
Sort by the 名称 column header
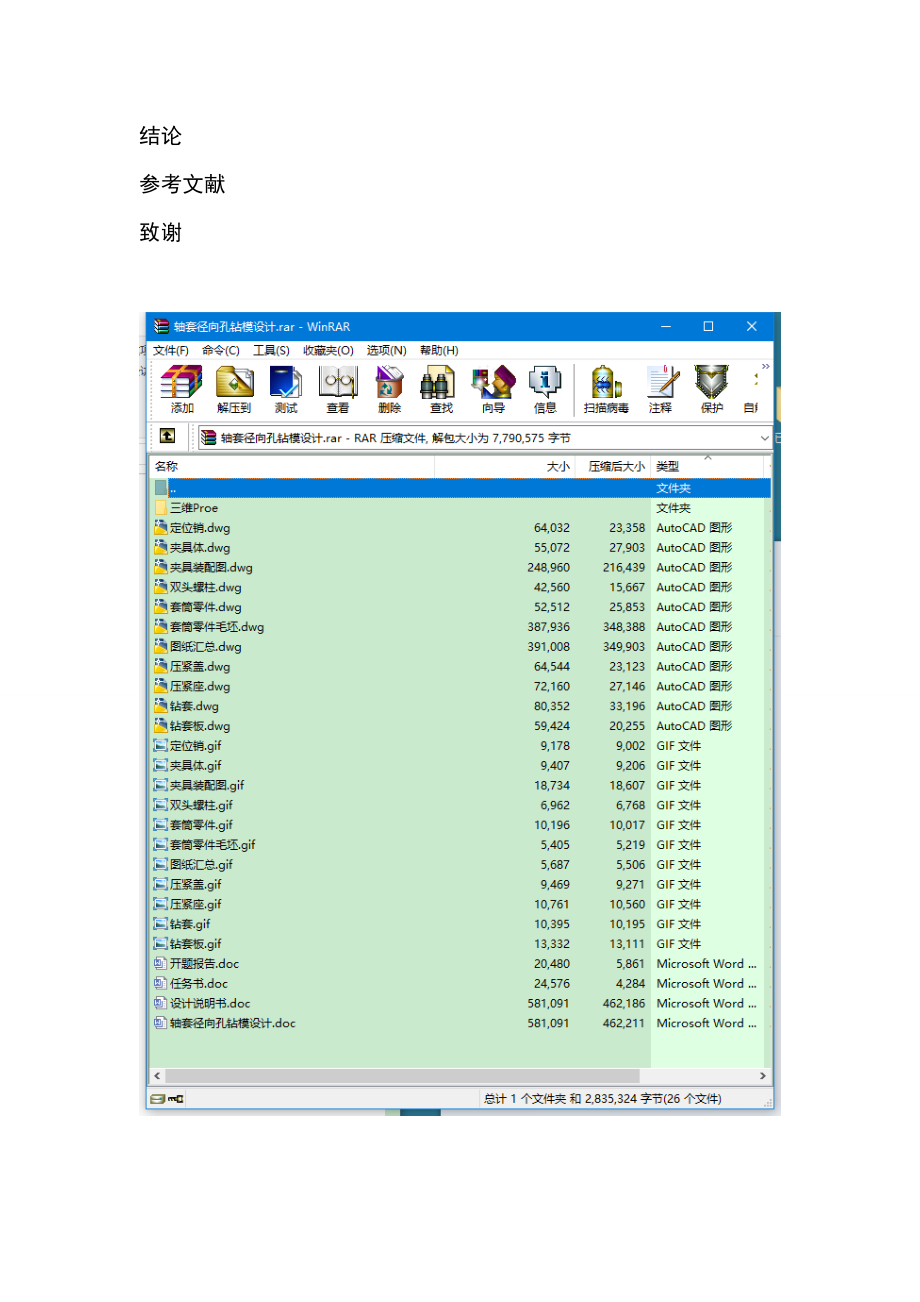tap(292, 466)
